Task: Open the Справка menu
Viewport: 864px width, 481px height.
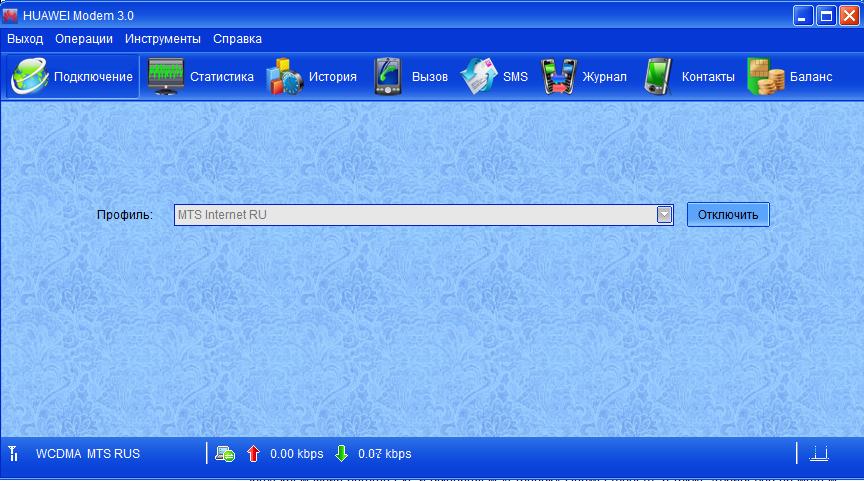Action: click(237, 39)
